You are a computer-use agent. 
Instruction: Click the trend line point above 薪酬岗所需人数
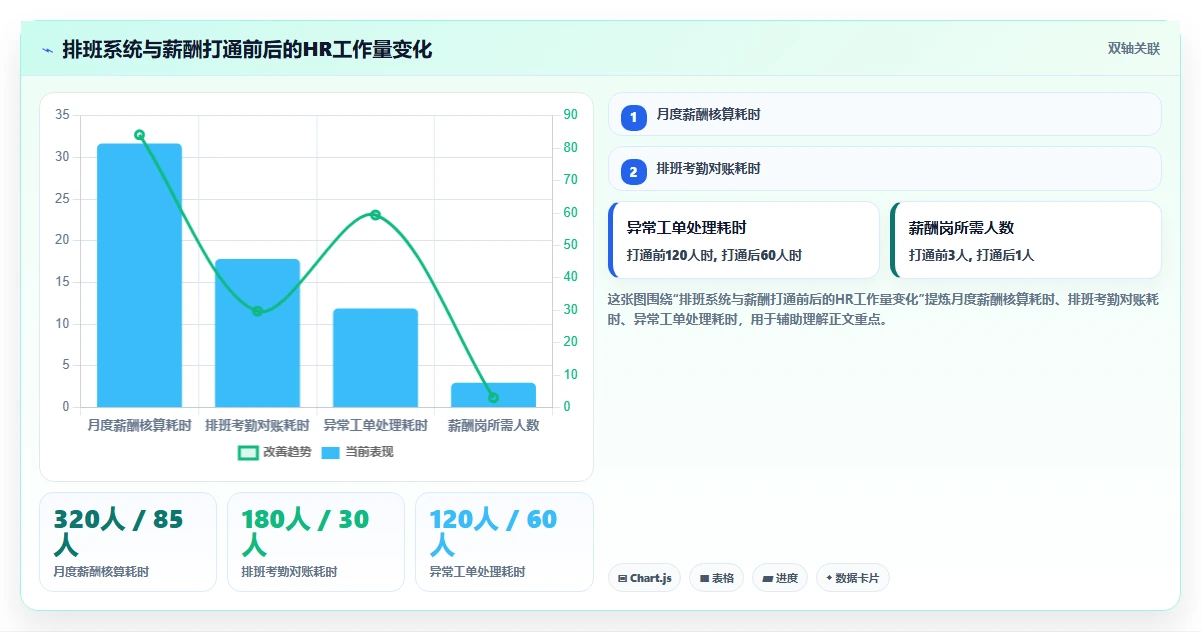pos(493,398)
